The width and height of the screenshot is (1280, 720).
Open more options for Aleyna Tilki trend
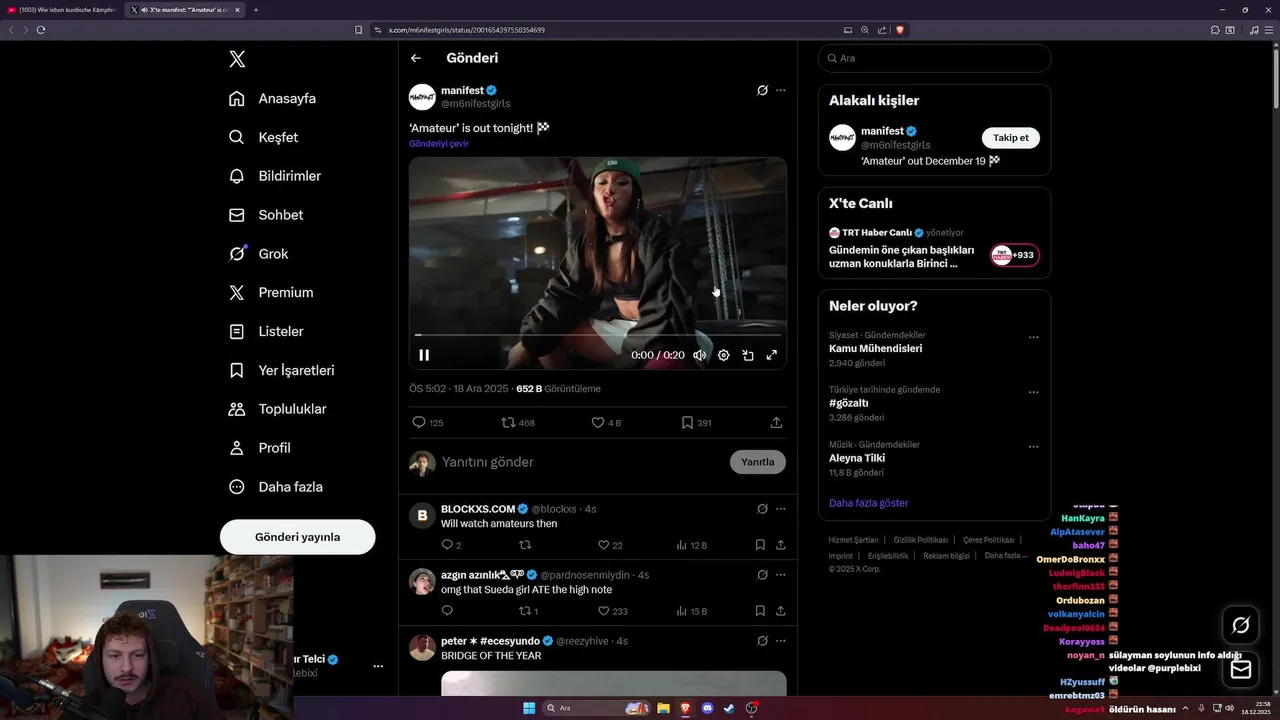click(x=1034, y=447)
